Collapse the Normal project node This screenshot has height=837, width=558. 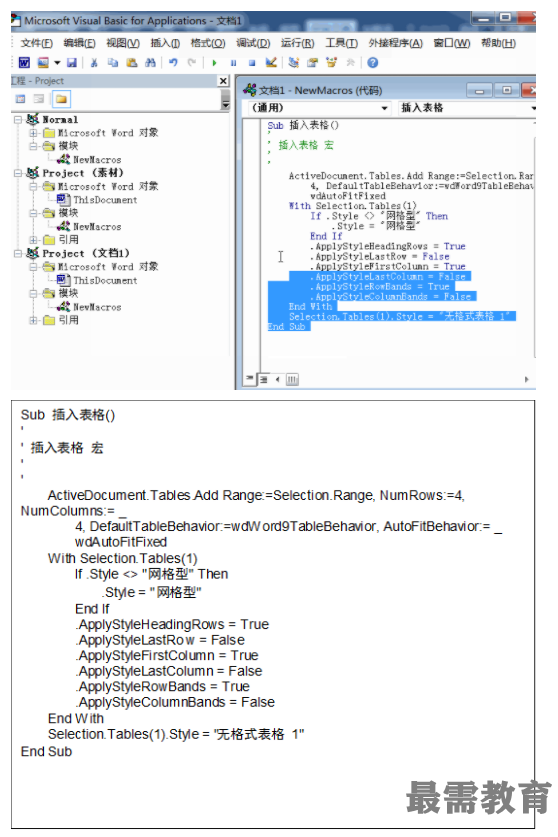click(18, 120)
